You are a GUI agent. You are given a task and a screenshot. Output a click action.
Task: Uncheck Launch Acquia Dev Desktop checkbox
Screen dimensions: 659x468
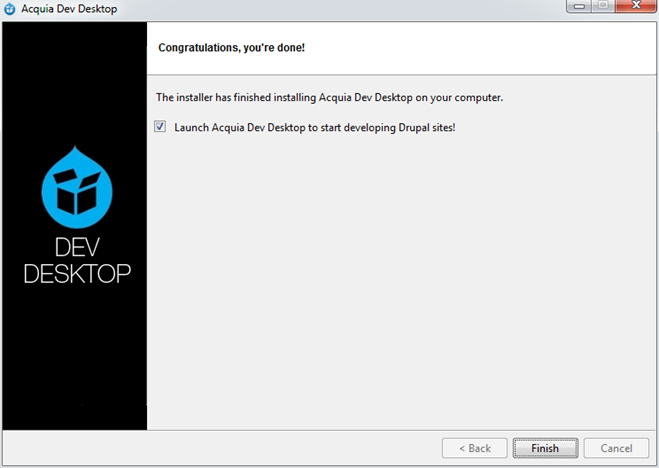tap(160, 126)
